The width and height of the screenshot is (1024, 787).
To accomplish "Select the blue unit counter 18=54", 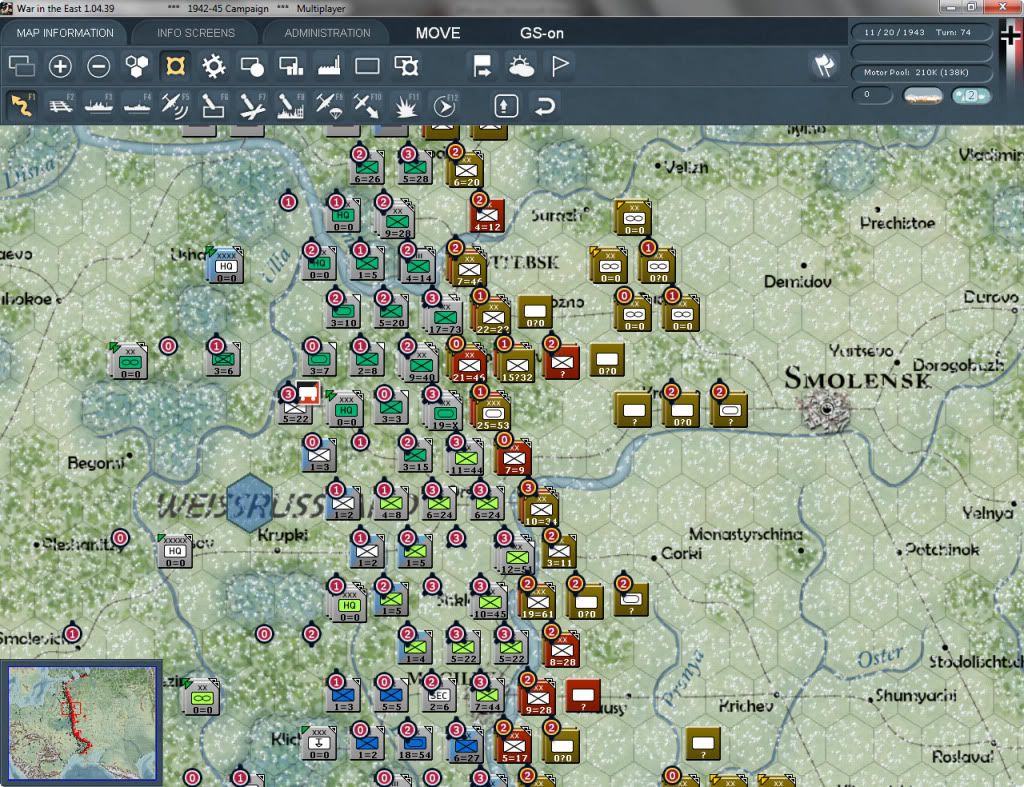I will (x=415, y=745).
